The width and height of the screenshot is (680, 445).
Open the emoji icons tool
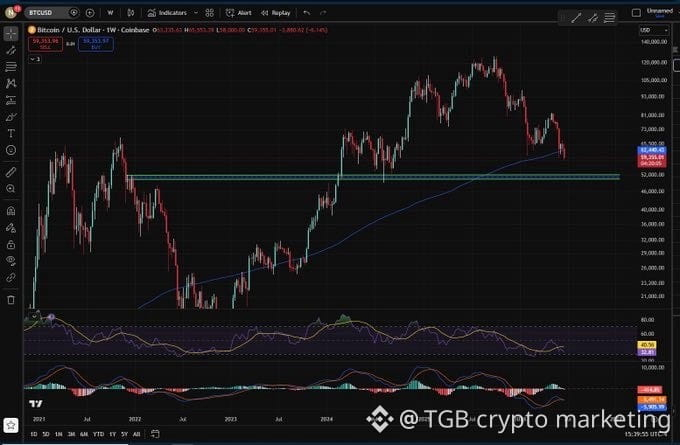tap(11, 150)
